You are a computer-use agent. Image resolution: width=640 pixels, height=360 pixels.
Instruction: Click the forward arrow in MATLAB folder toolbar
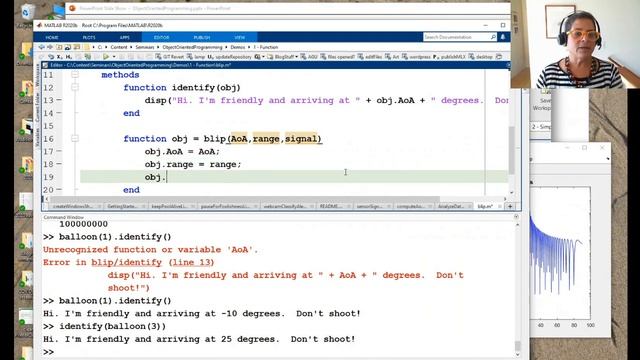pyautogui.click(x=50, y=47)
